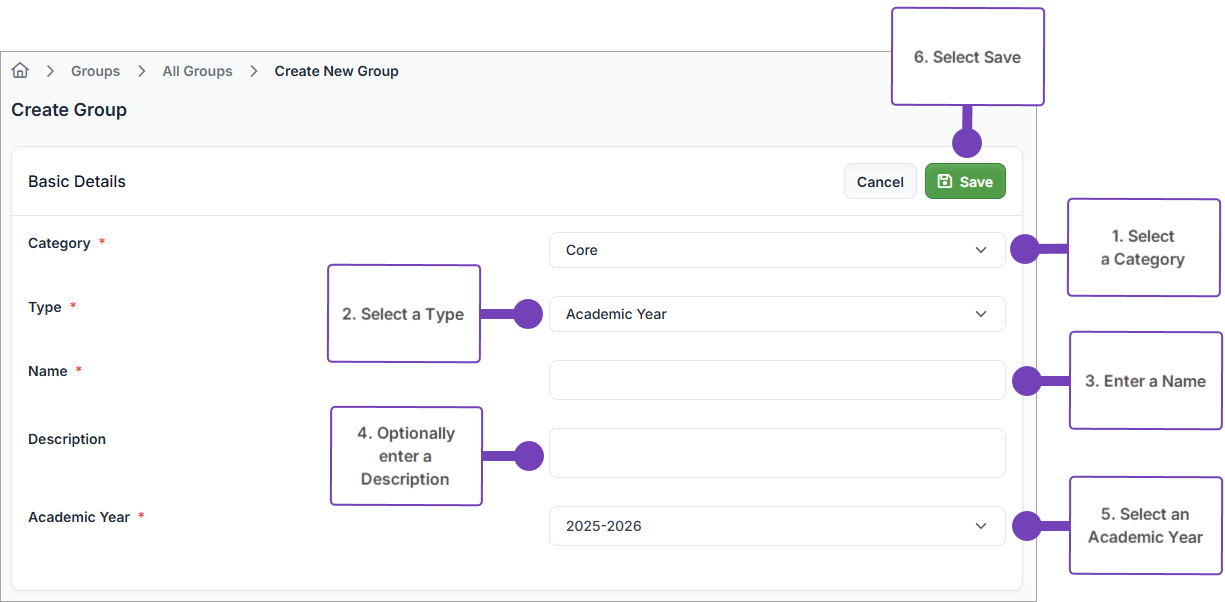Click the Description field label
The image size is (1225, 602).
click(67, 439)
